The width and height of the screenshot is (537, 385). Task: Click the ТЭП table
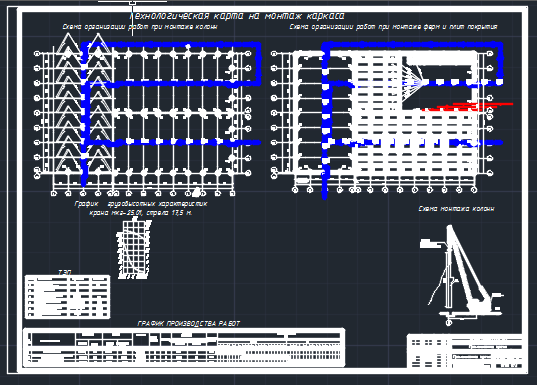pyautogui.click(x=67, y=297)
